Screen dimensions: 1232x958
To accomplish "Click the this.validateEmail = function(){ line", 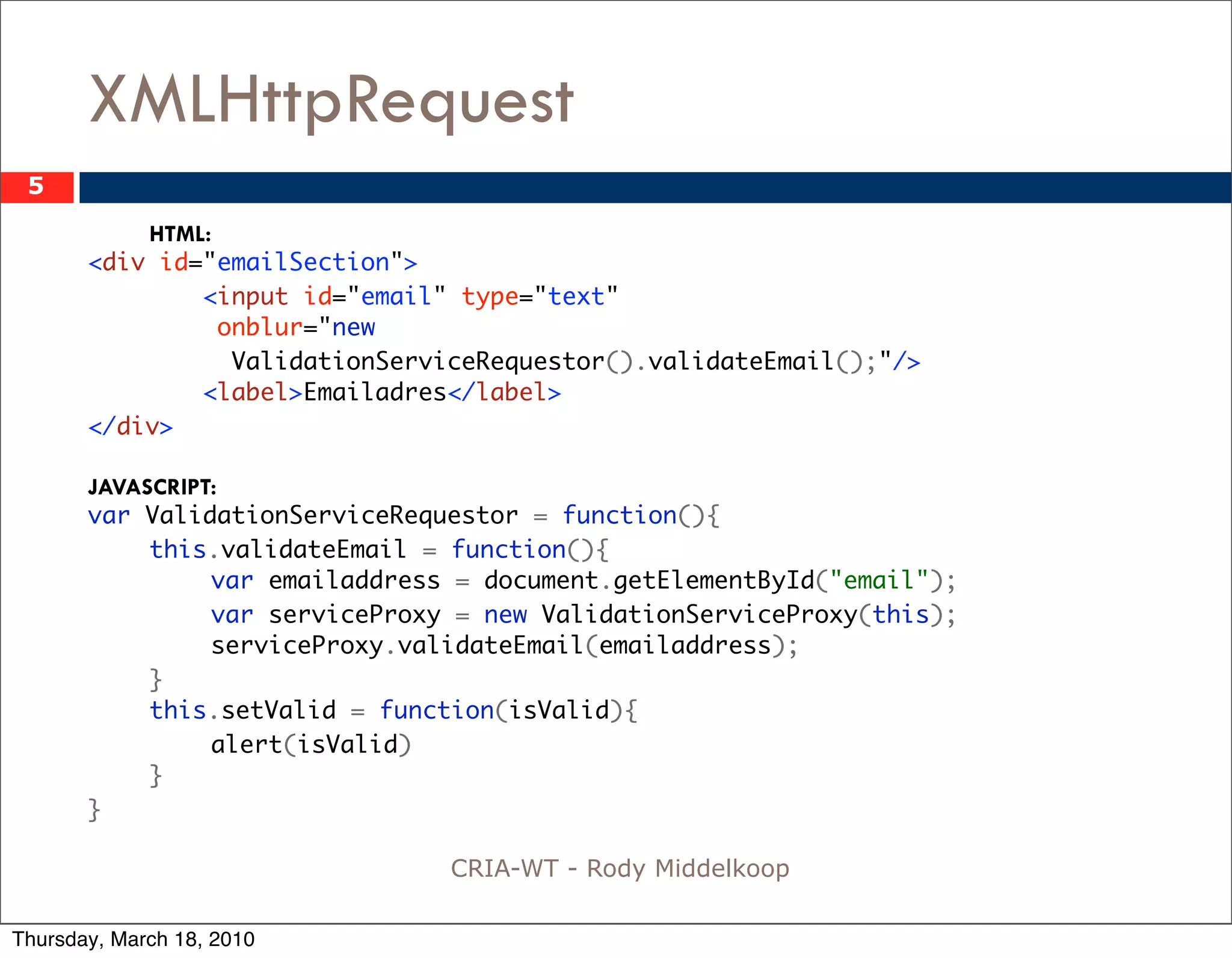I will (x=379, y=550).
